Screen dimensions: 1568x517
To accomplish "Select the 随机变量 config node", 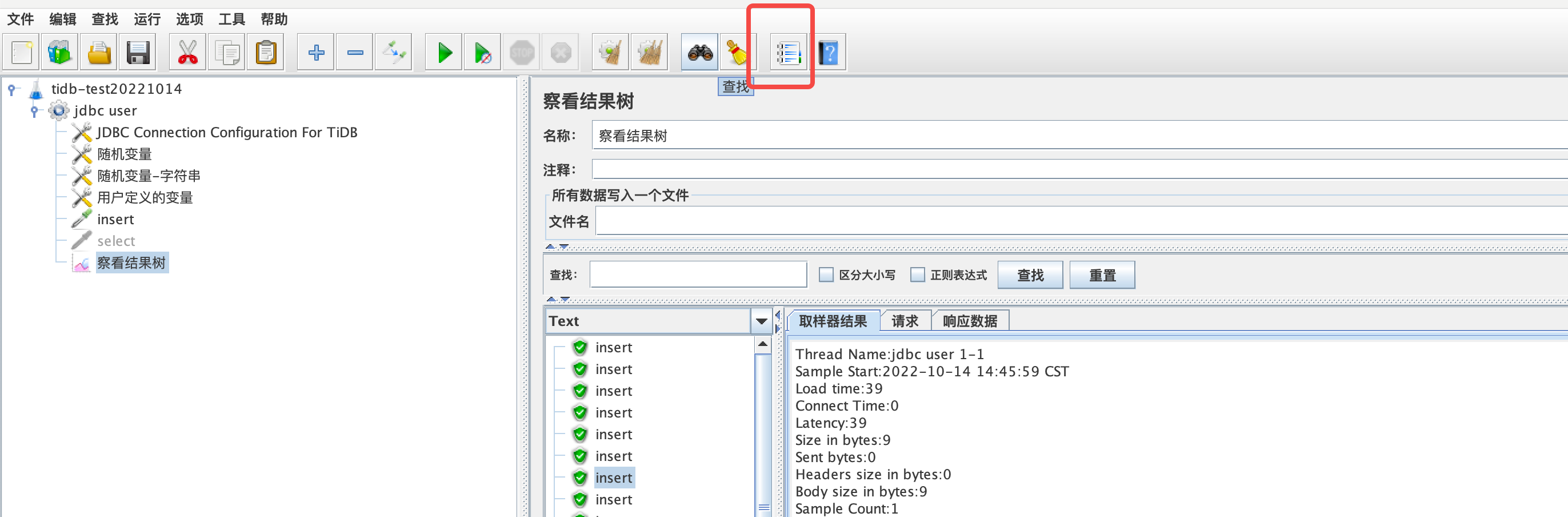I will [125, 154].
